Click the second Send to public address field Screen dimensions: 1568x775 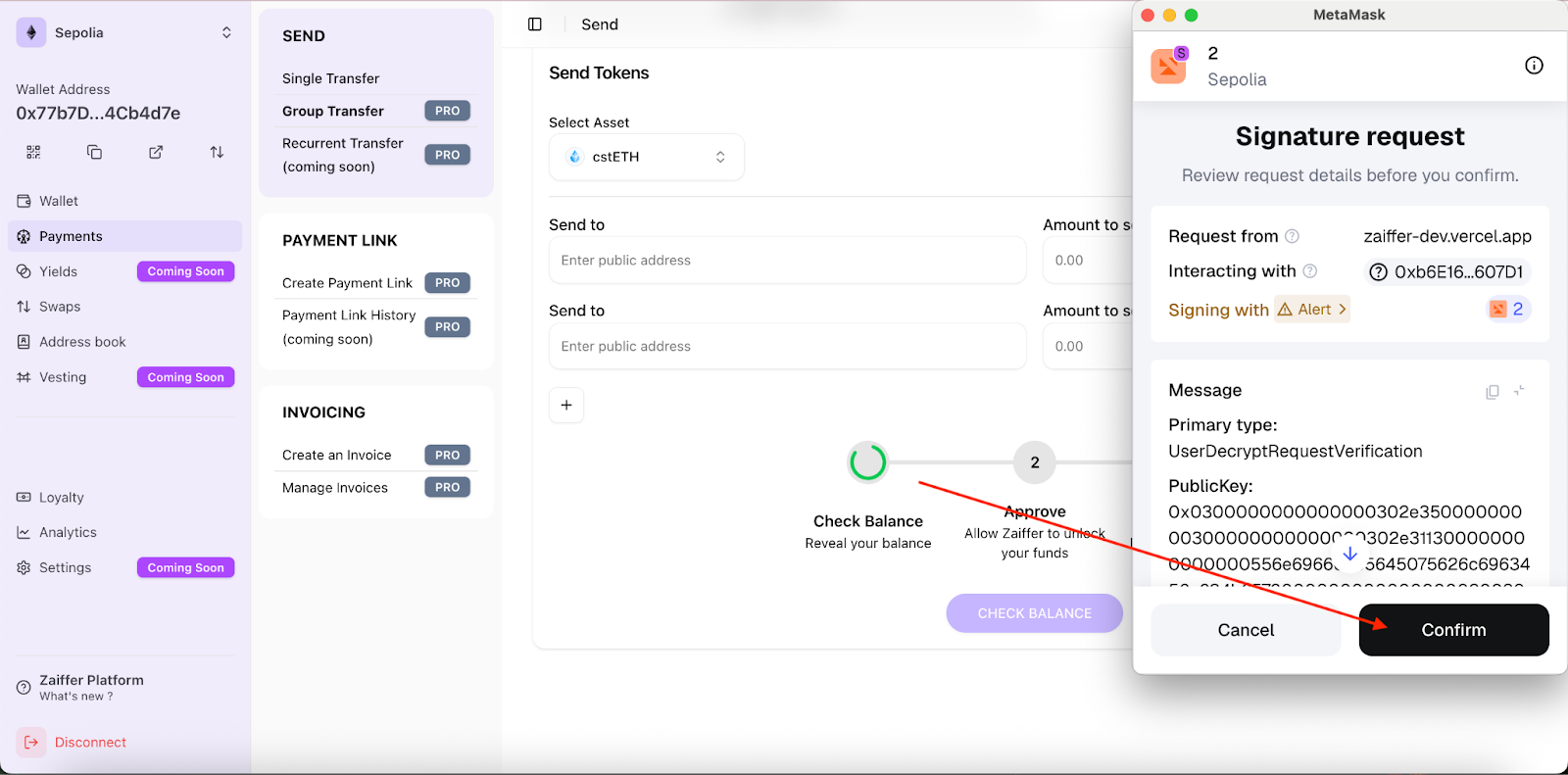(x=787, y=347)
